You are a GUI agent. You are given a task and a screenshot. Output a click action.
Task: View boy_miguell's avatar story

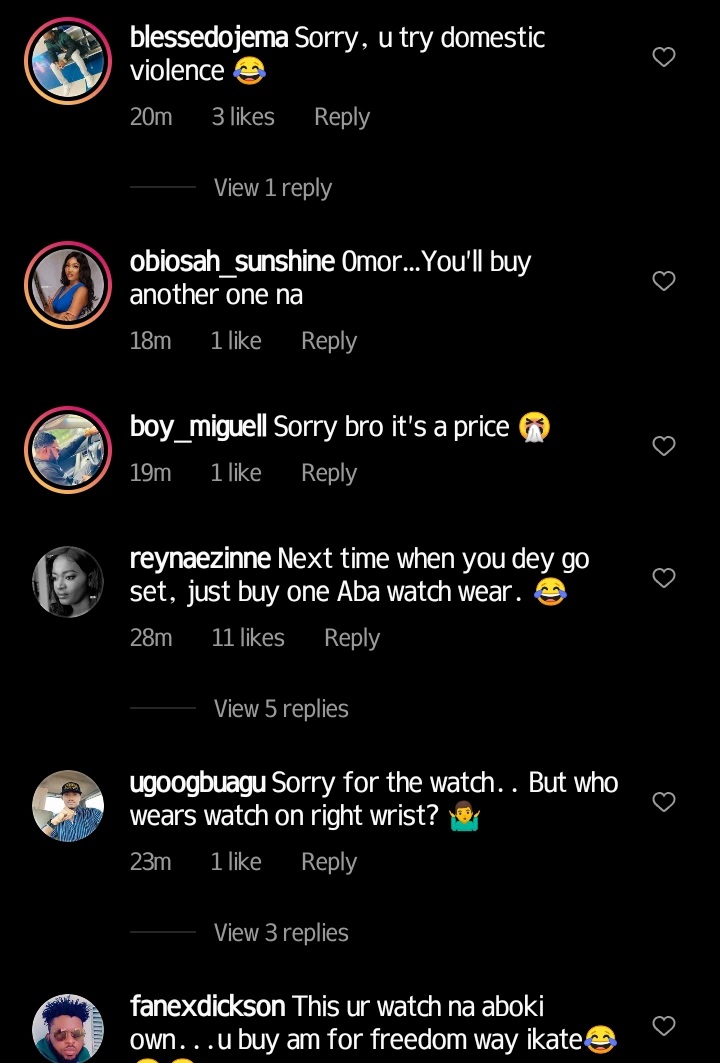[x=68, y=450]
